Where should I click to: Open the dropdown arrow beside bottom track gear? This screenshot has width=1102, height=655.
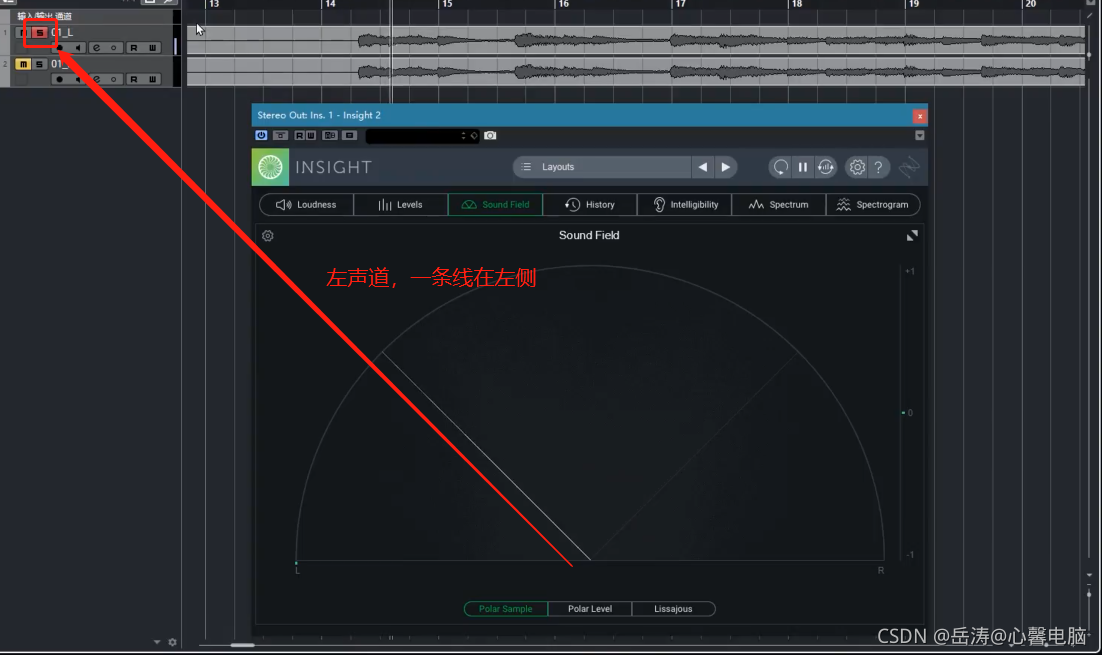[x=157, y=642]
